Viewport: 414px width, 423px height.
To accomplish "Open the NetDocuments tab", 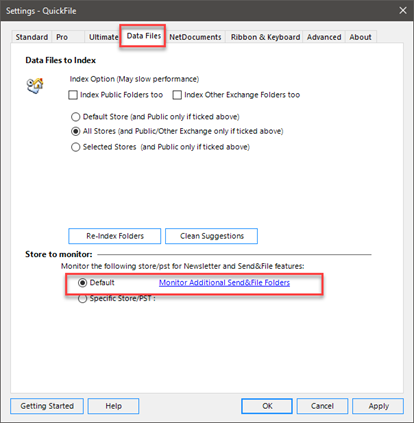I will (195, 37).
